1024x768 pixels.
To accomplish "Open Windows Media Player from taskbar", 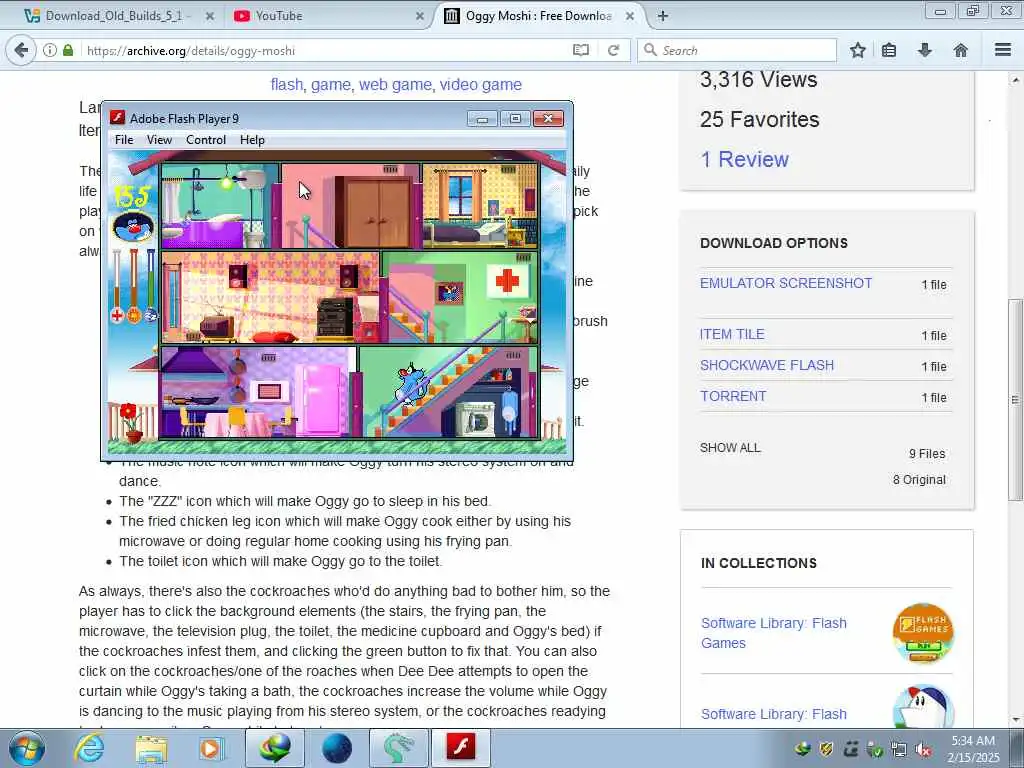I will [x=212, y=748].
